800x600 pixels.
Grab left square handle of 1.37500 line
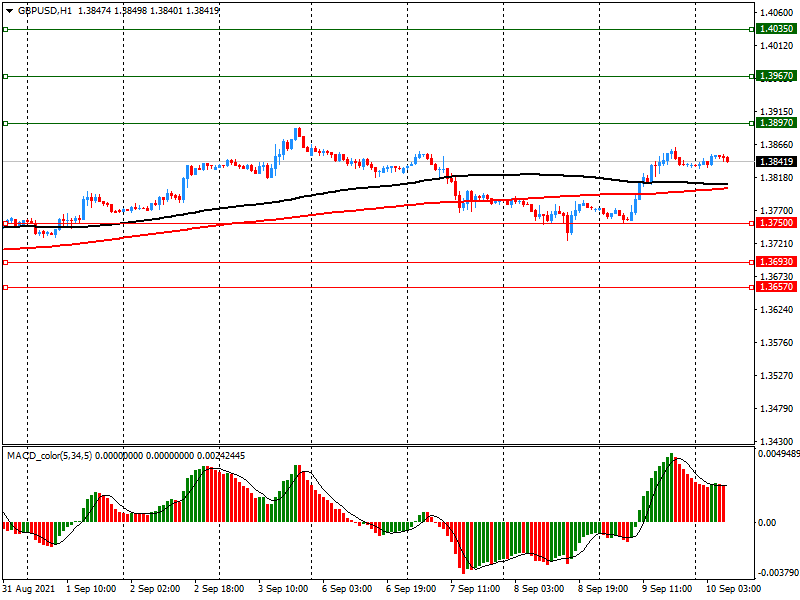[x=6, y=223]
